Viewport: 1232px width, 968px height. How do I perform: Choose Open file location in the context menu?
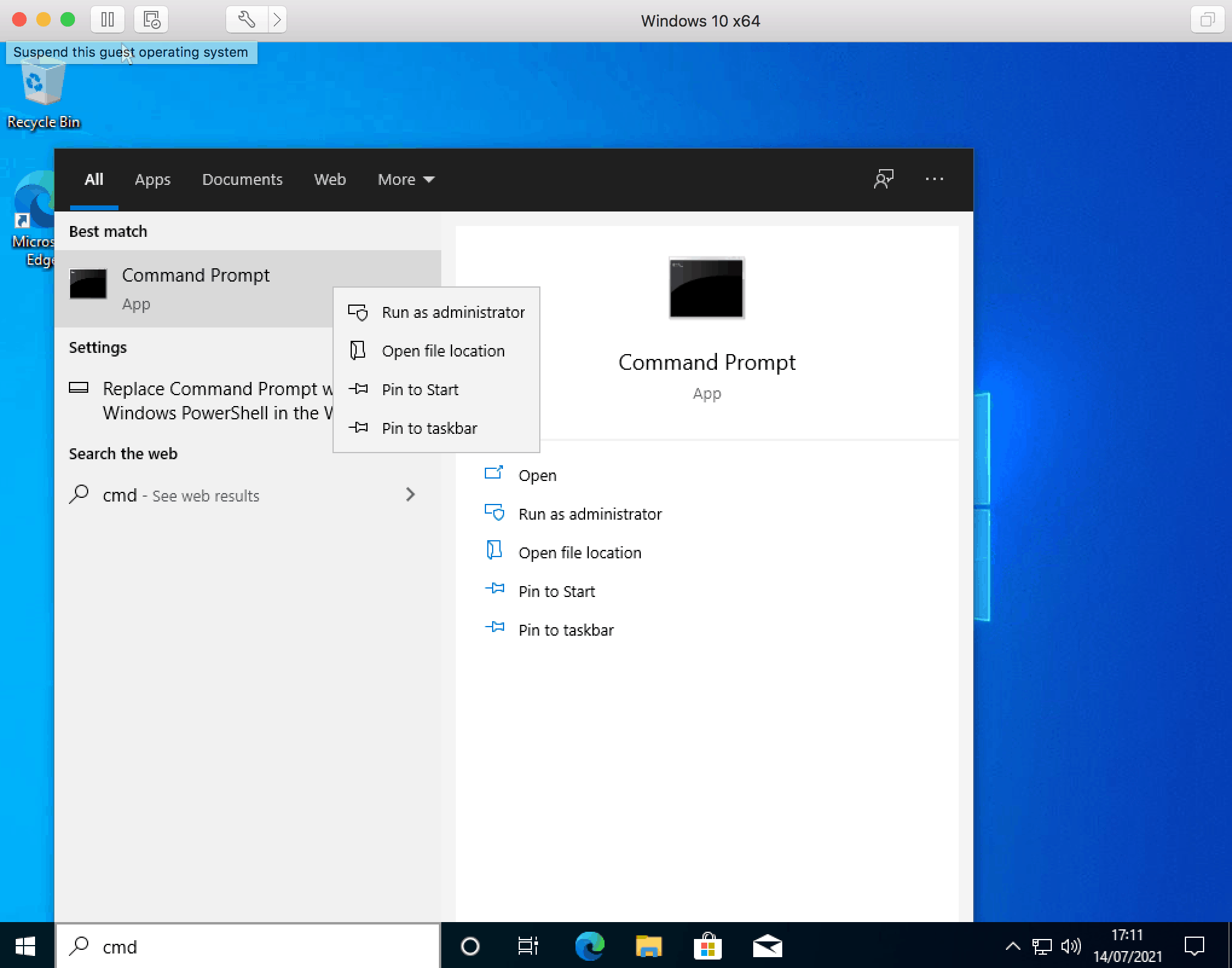pyautogui.click(x=436, y=351)
